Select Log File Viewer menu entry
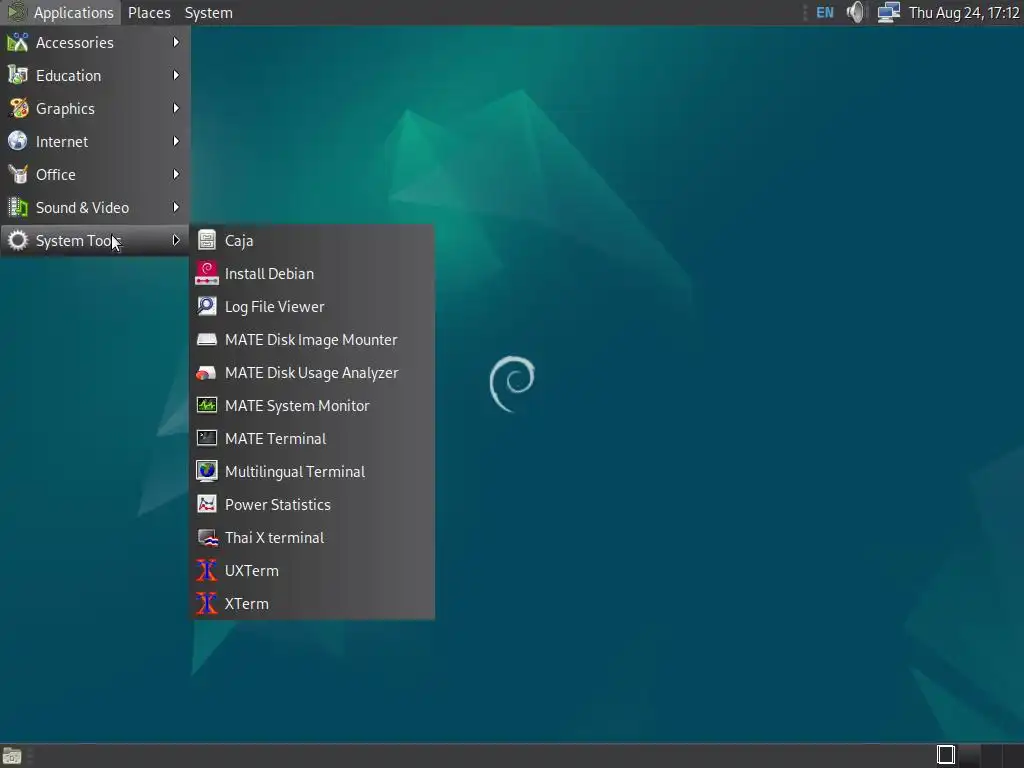Screen dimensions: 1024x768 [x=312, y=306]
